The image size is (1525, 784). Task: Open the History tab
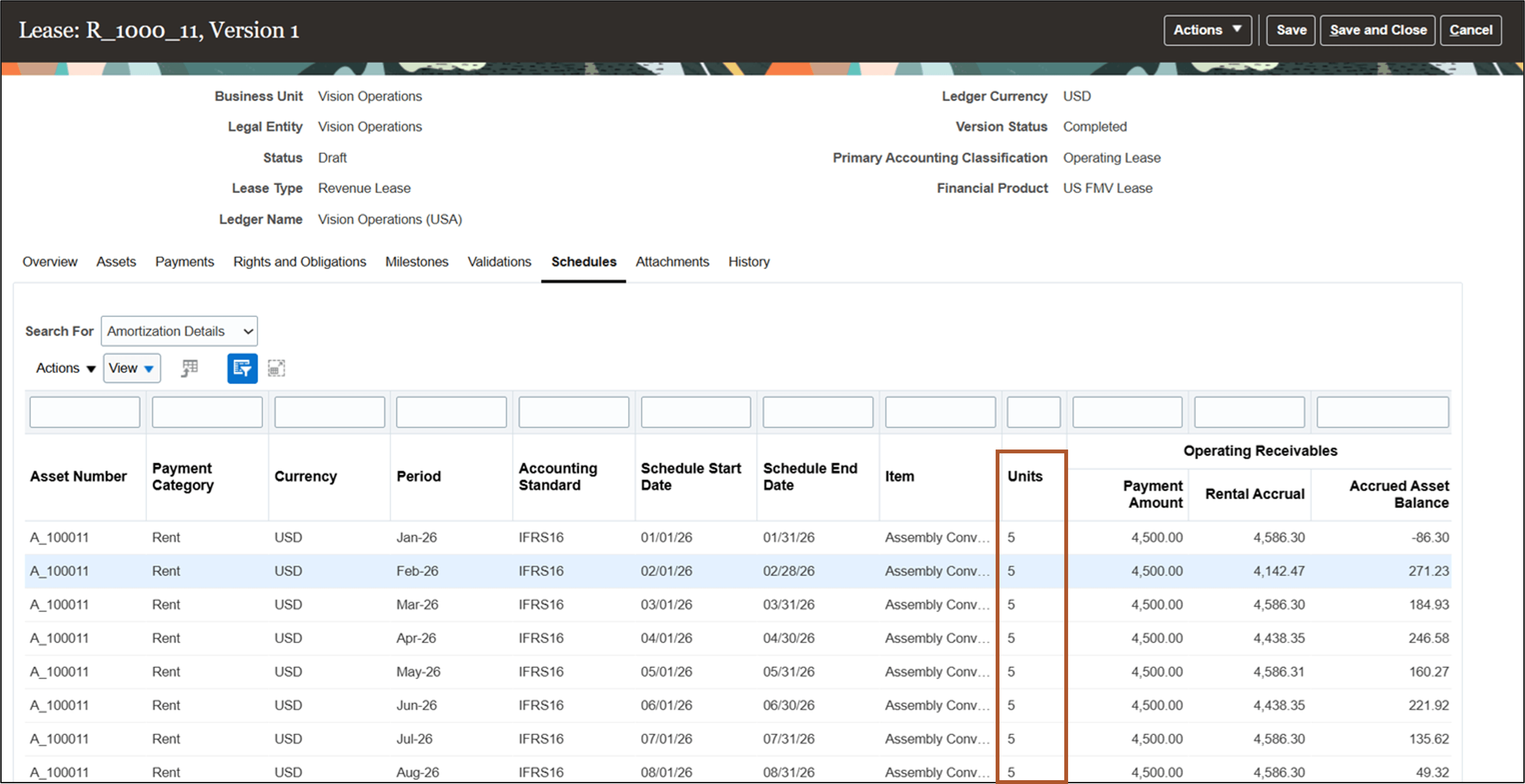[x=749, y=262]
